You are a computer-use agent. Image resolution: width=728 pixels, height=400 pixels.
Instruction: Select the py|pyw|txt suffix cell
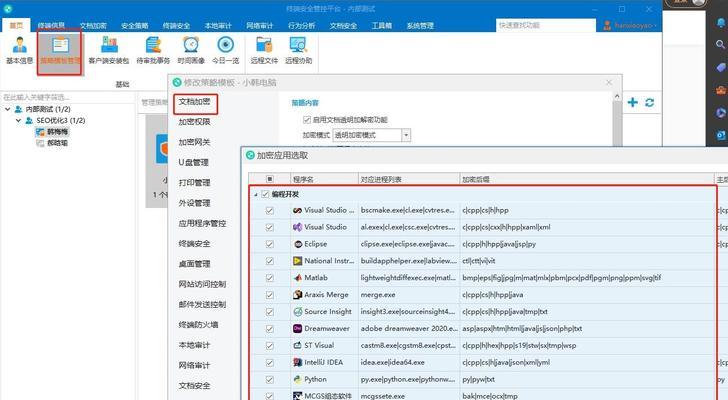point(587,379)
